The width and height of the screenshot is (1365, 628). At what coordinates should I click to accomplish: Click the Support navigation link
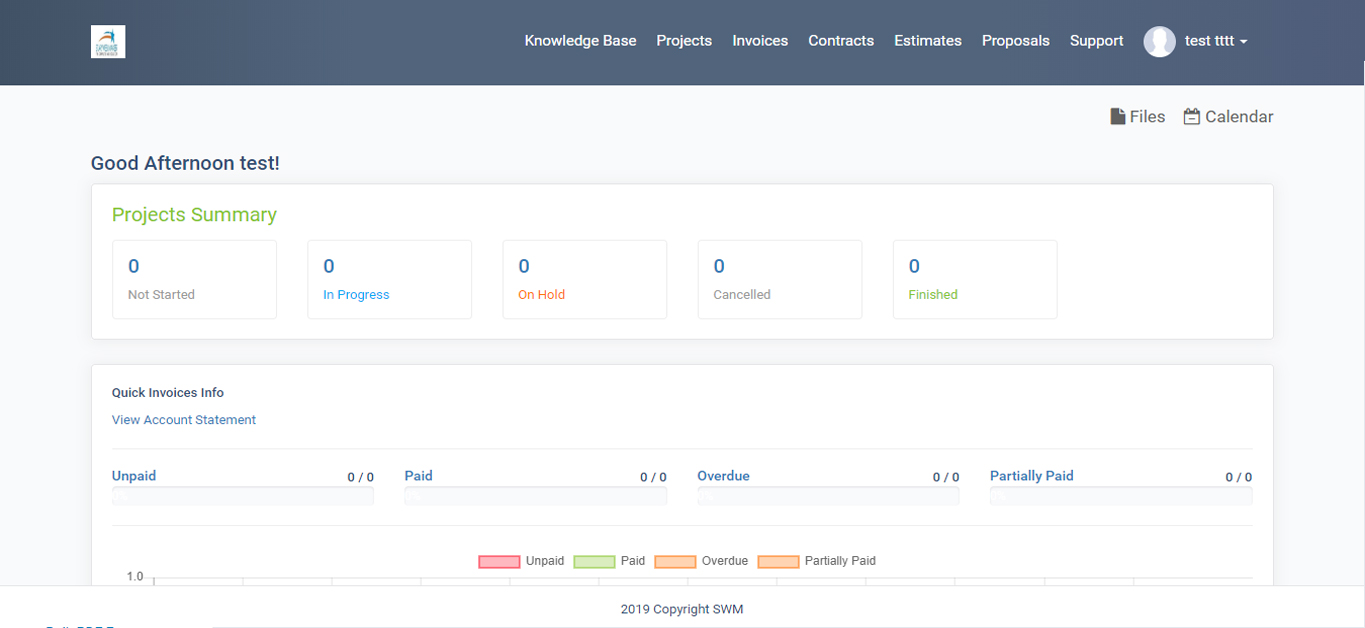click(1097, 41)
